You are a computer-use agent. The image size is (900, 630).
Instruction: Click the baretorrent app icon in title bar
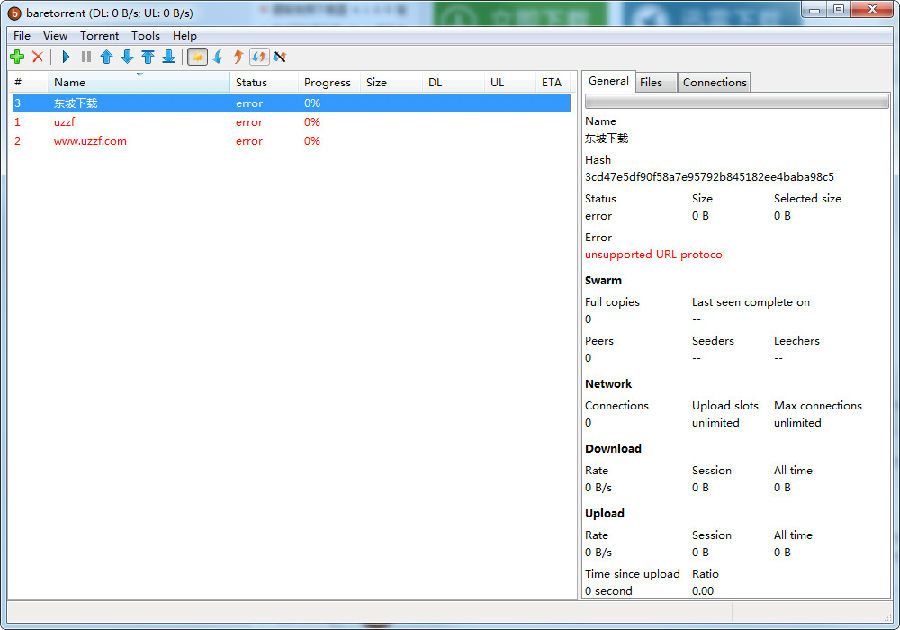coord(14,13)
